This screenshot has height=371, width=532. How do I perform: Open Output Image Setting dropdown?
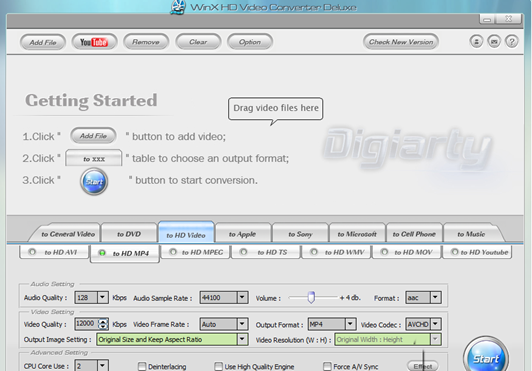coord(242,339)
